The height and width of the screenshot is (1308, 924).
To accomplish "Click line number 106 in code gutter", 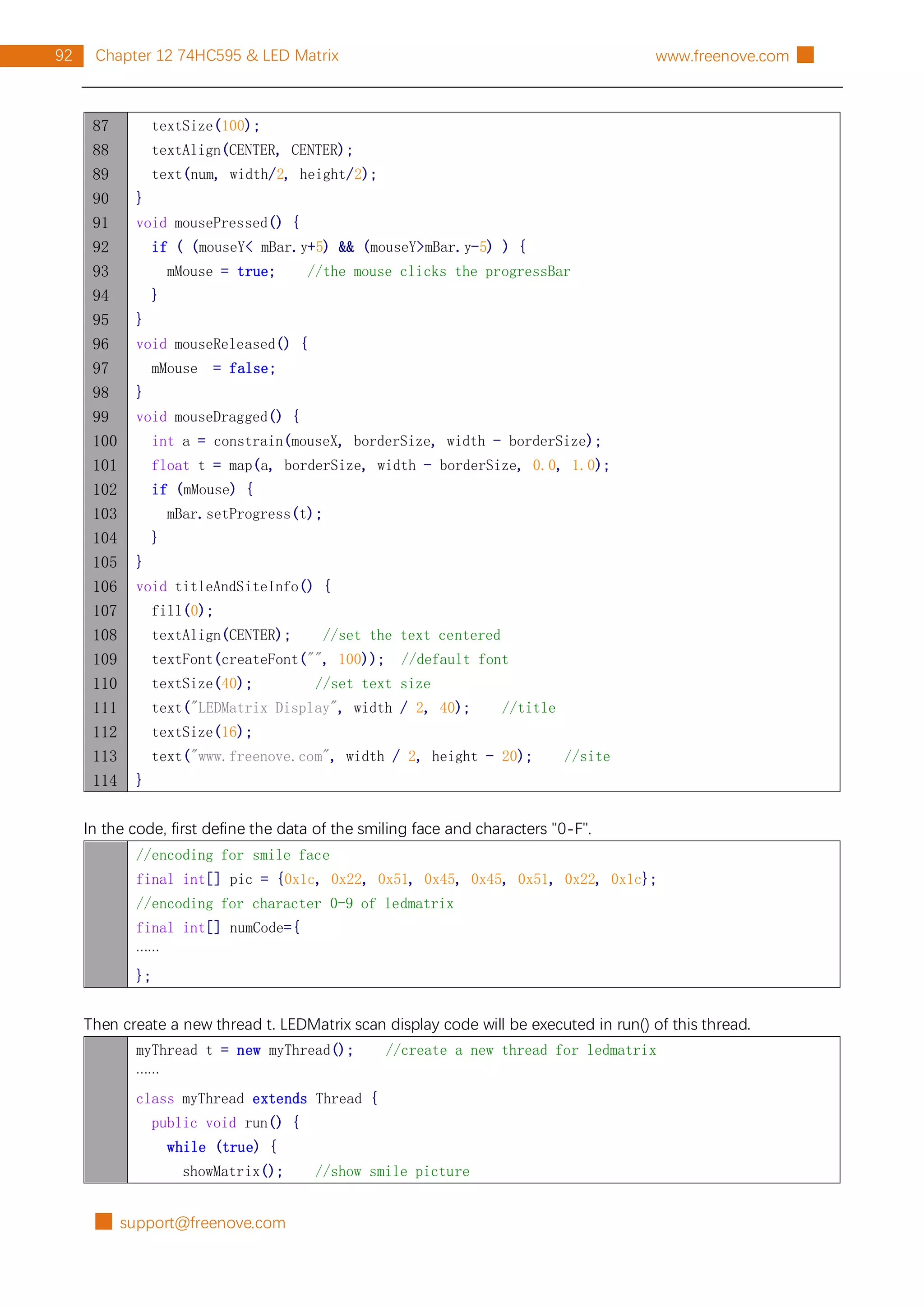I will click(x=105, y=586).
